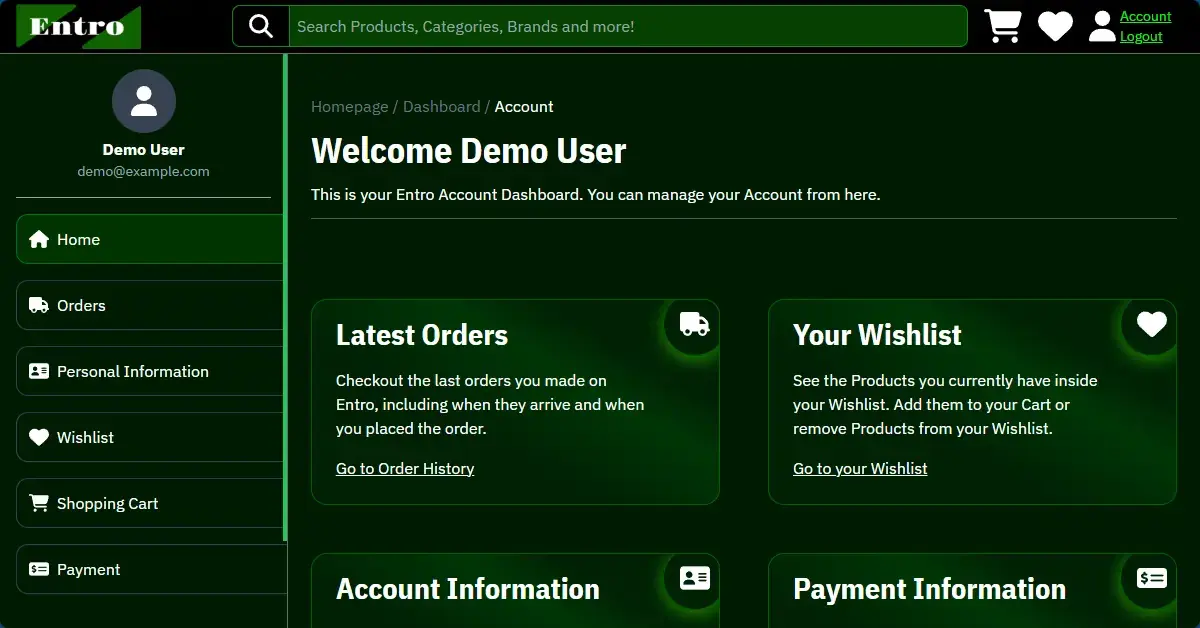Click inside the product search field
The width and height of the screenshot is (1200, 628).
point(627,25)
